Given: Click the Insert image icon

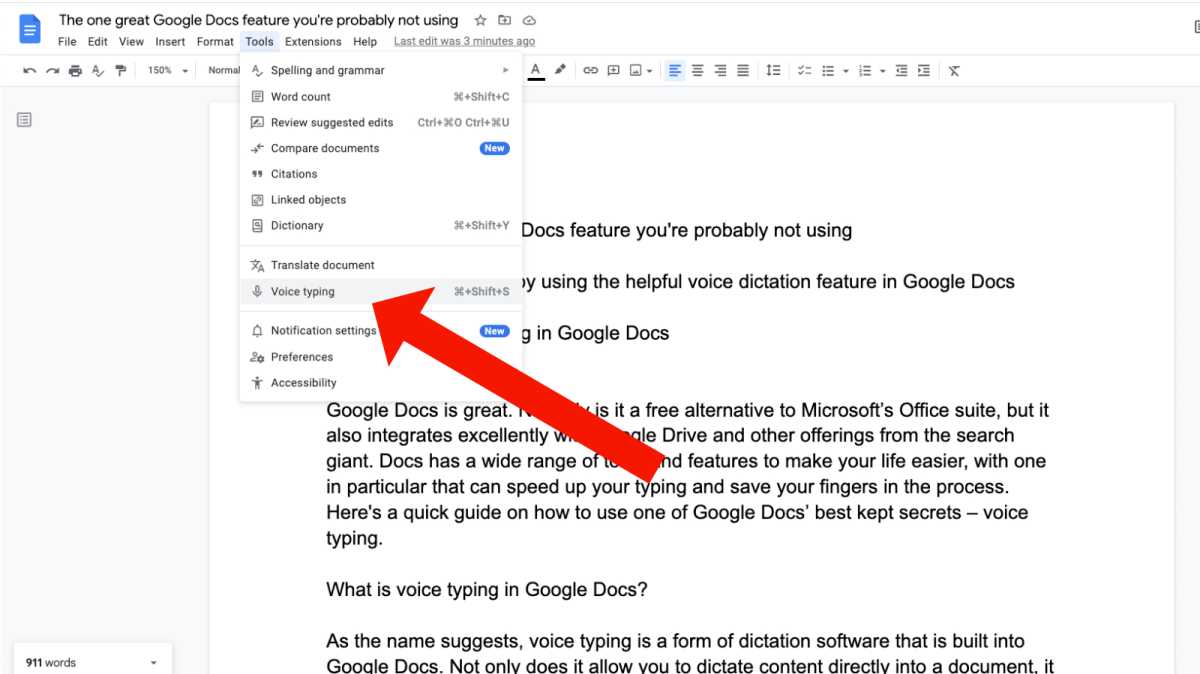Looking at the screenshot, I should (636, 71).
